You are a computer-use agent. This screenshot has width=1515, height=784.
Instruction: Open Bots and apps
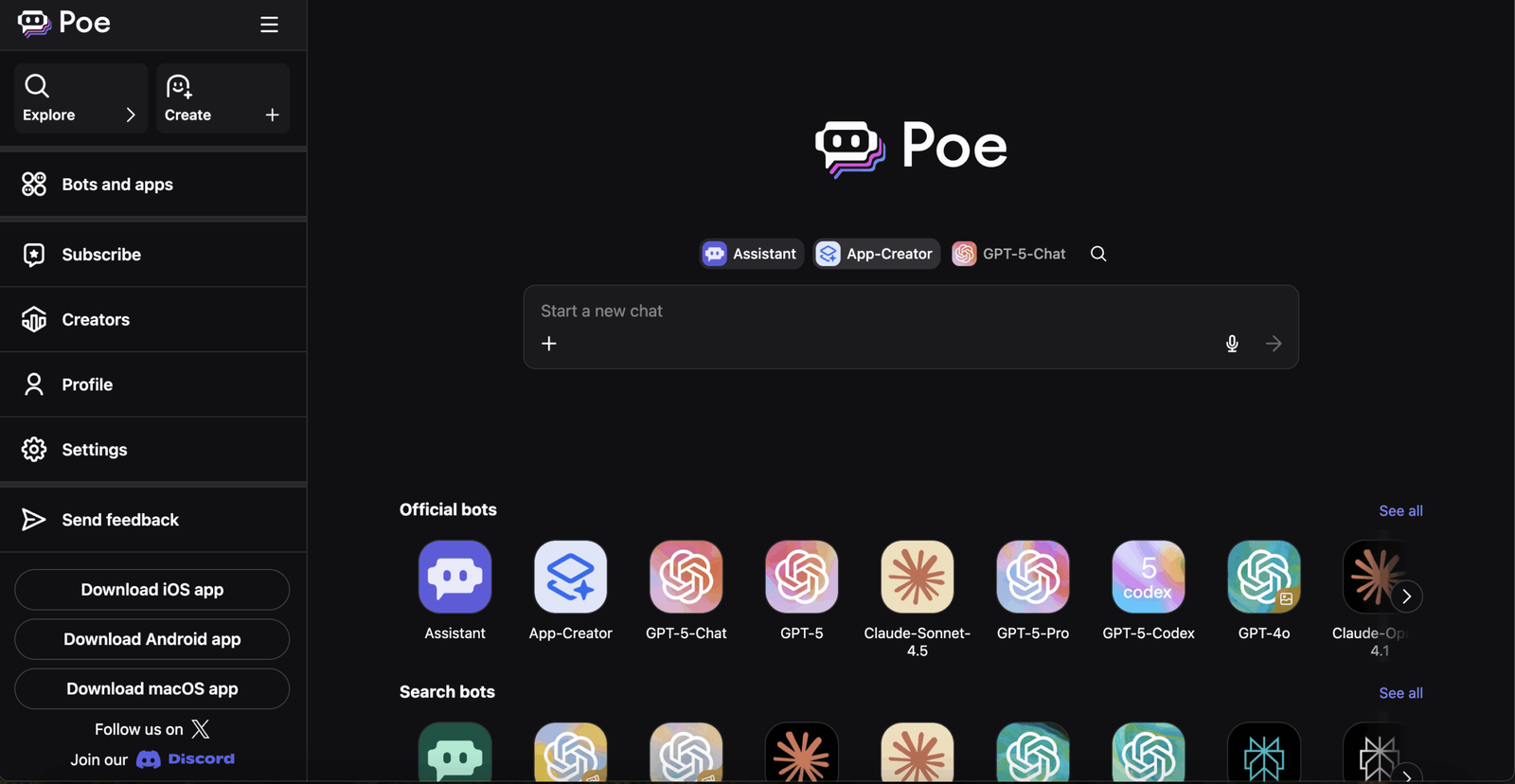tap(153, 185)
